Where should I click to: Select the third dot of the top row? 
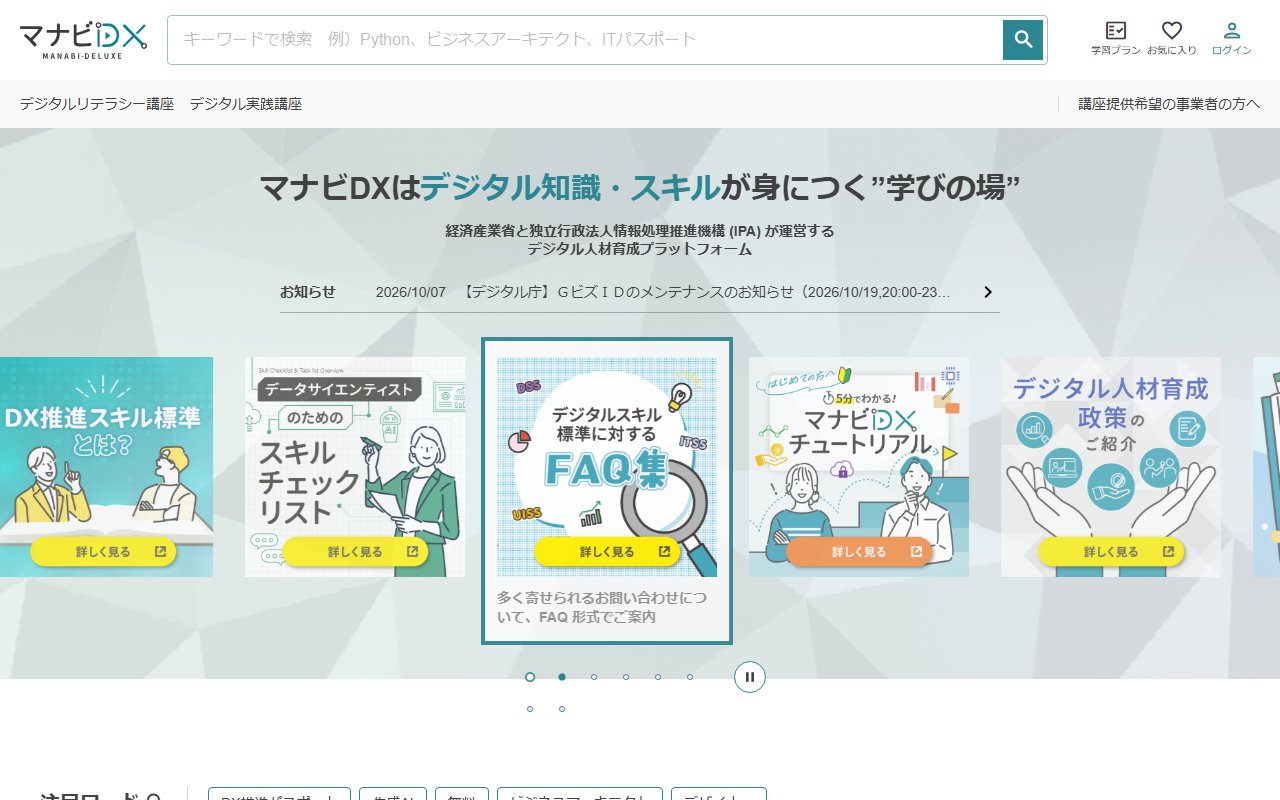pyautogui.click(x=594, y=677)
